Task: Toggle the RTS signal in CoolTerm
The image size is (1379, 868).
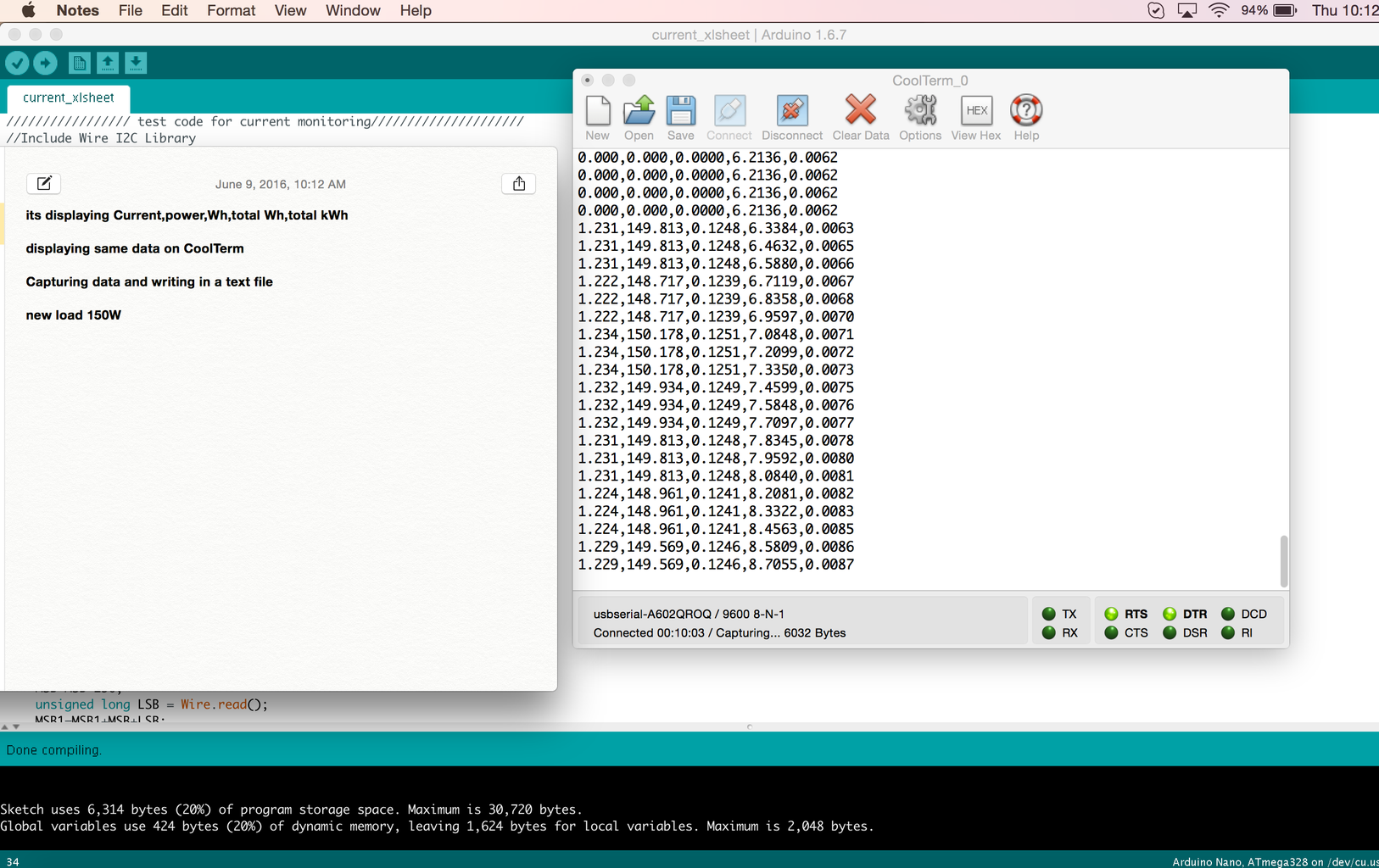Action: click(1112, 614)
